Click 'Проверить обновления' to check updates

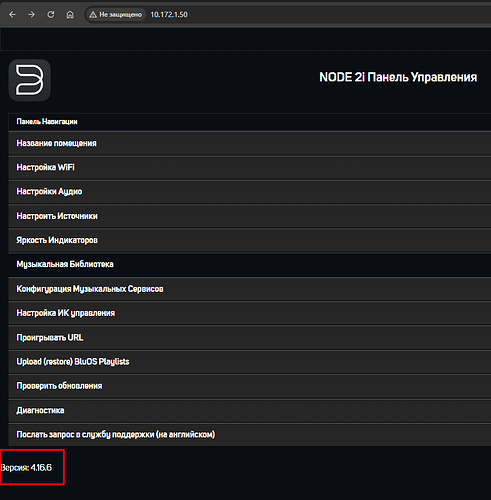coord(250,386)
